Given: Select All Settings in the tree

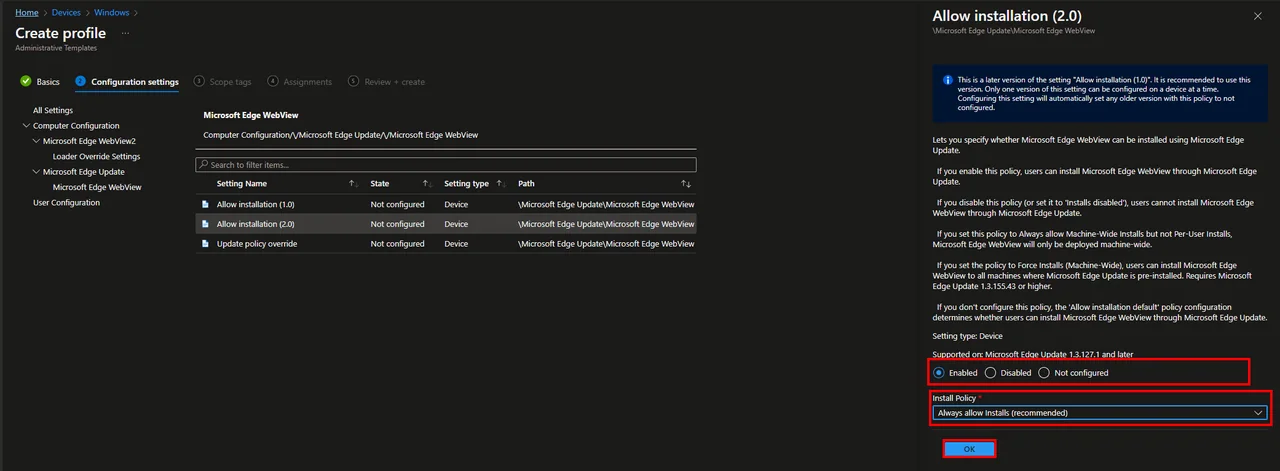Looking at the screenshot, I should (53, 110).
